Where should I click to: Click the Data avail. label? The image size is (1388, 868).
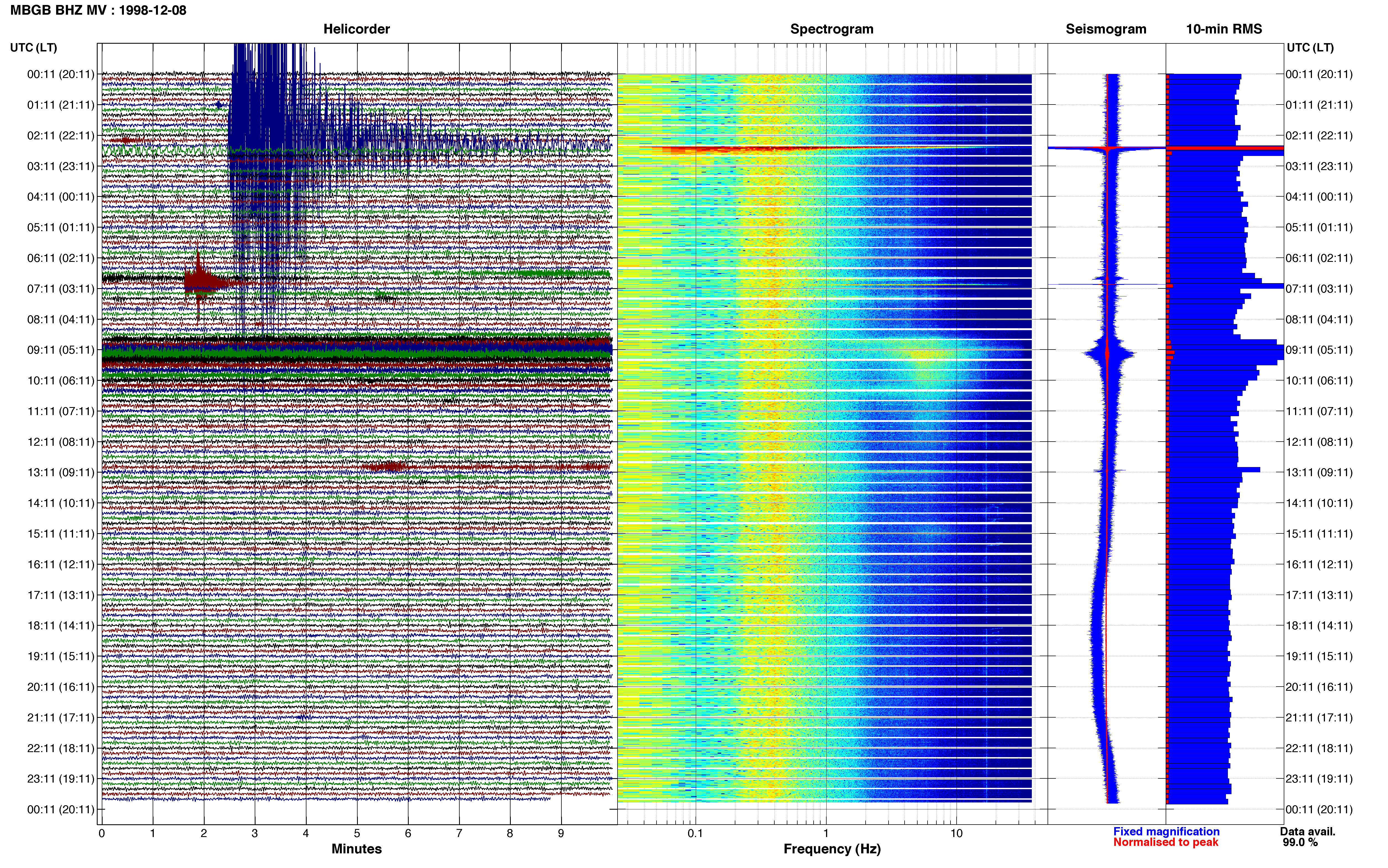tap(1308, 831)
